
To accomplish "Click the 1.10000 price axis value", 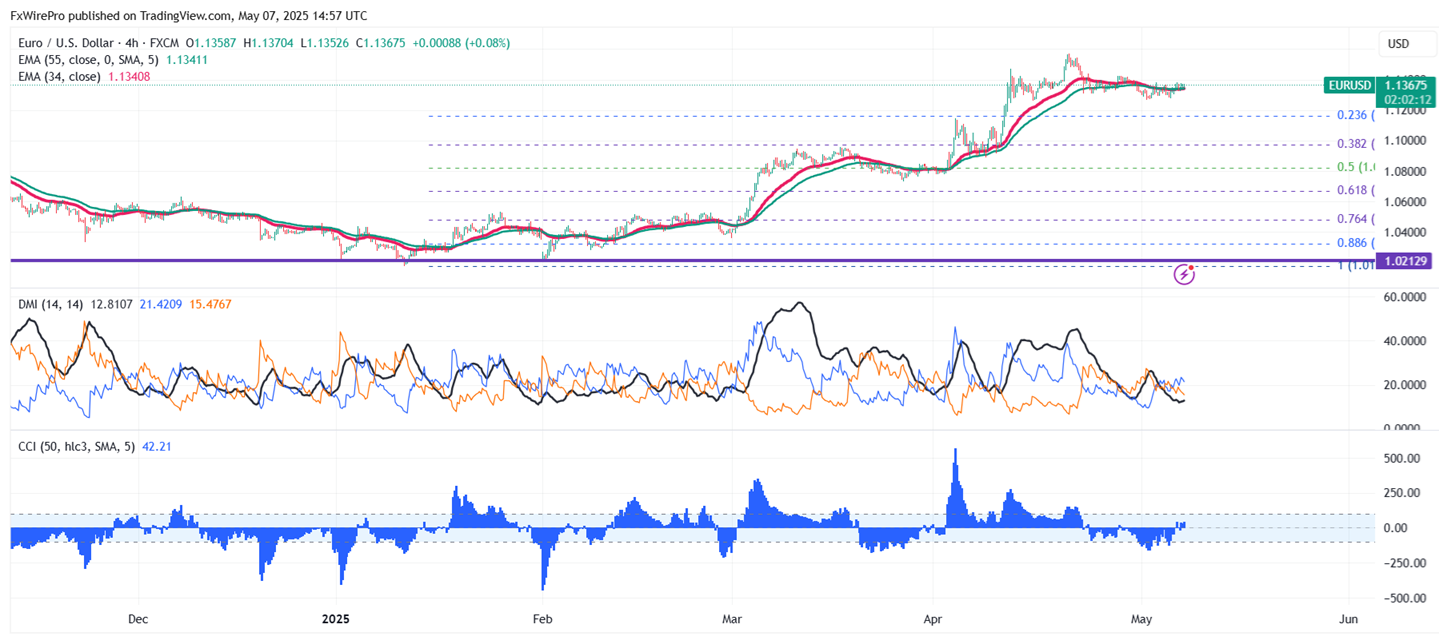I will 1403,141.
